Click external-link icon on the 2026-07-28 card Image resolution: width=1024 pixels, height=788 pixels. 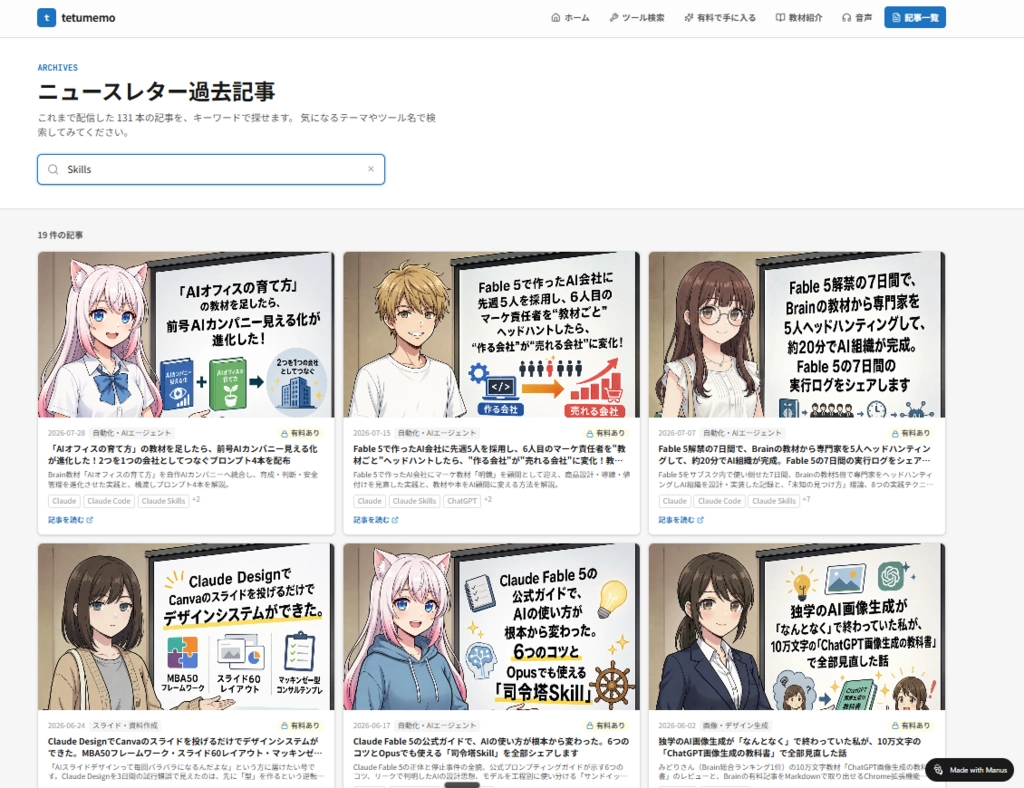coord(90,520)
